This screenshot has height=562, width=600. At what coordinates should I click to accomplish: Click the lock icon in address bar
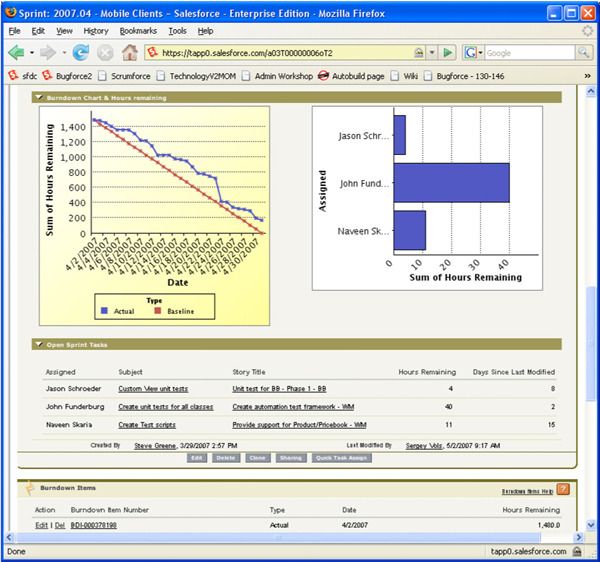(x=419, y=52)
